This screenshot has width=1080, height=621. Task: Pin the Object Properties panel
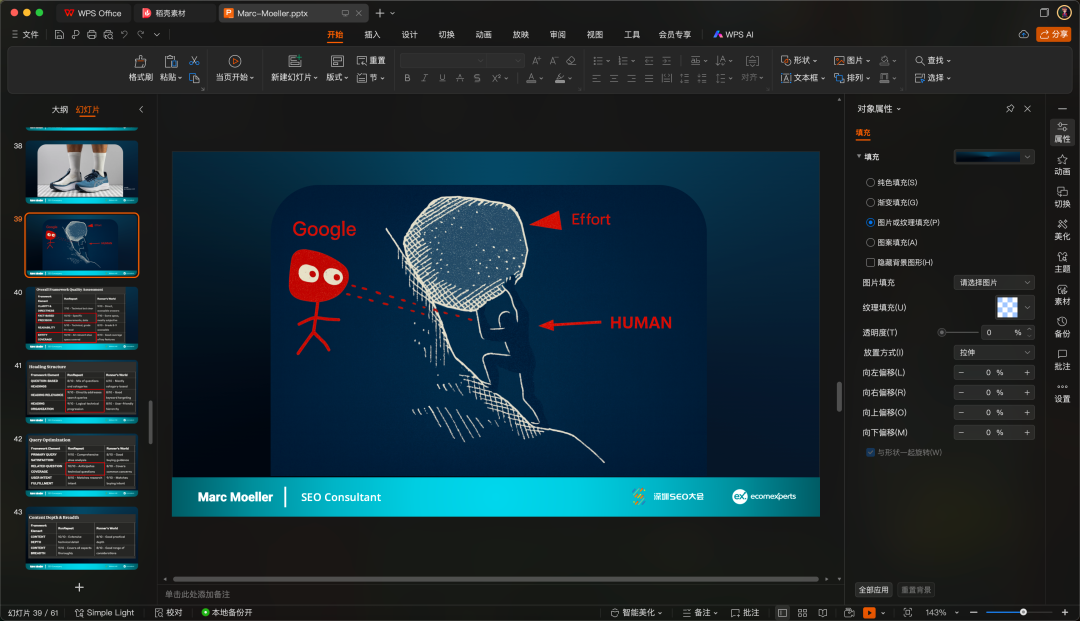coord(1010,109)
